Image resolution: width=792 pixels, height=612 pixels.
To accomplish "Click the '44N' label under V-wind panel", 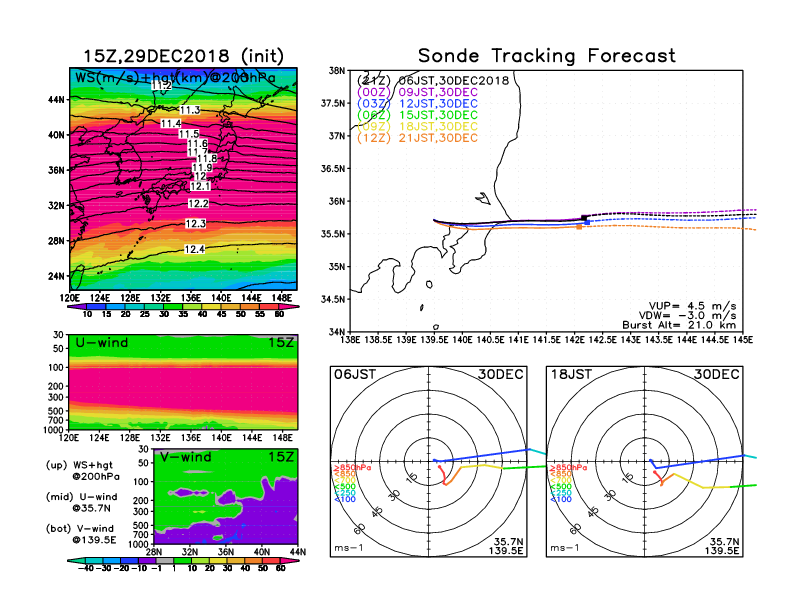I will tap(298, 552).
